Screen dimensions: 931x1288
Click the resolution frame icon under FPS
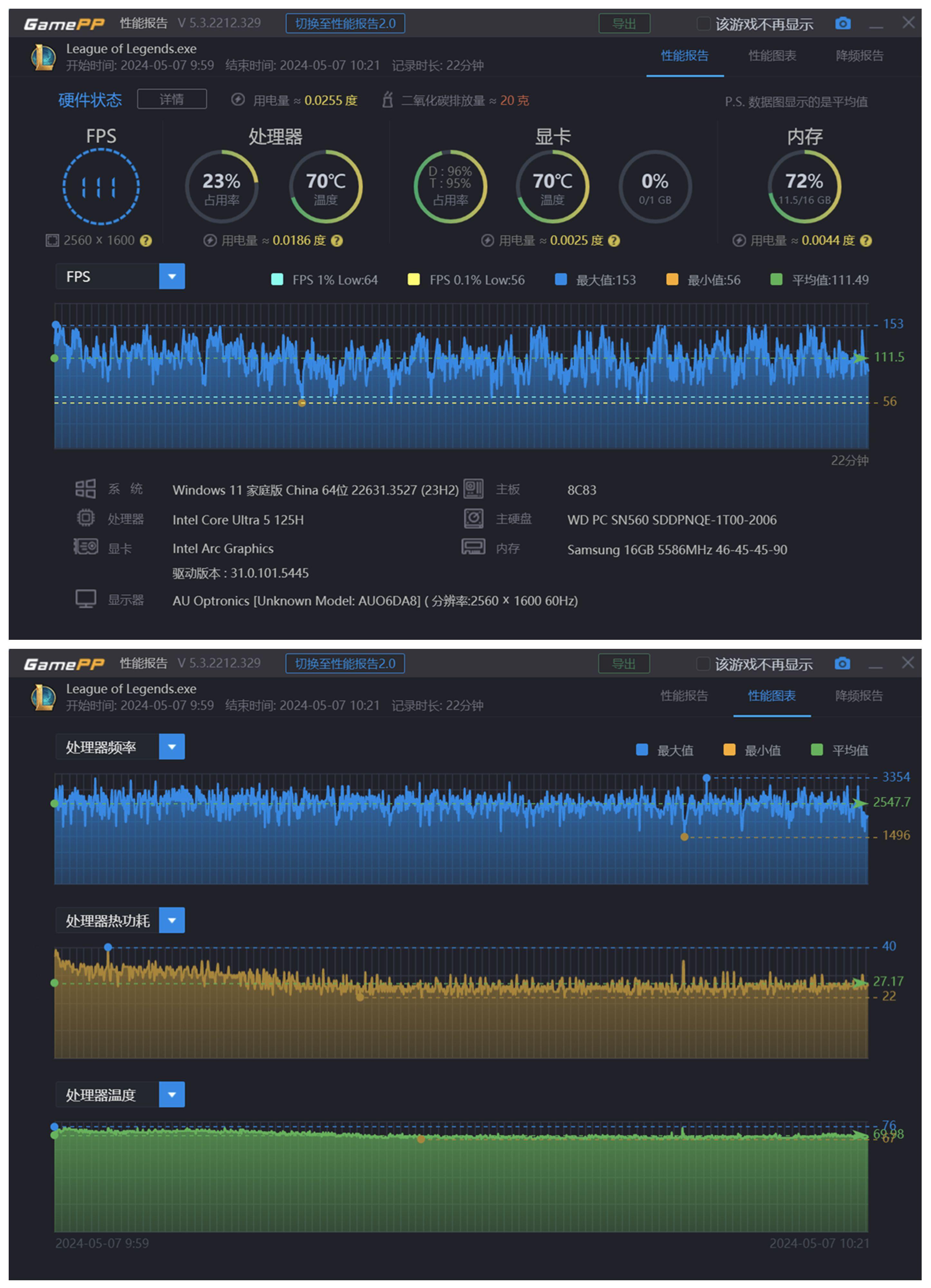pos(52,241)
